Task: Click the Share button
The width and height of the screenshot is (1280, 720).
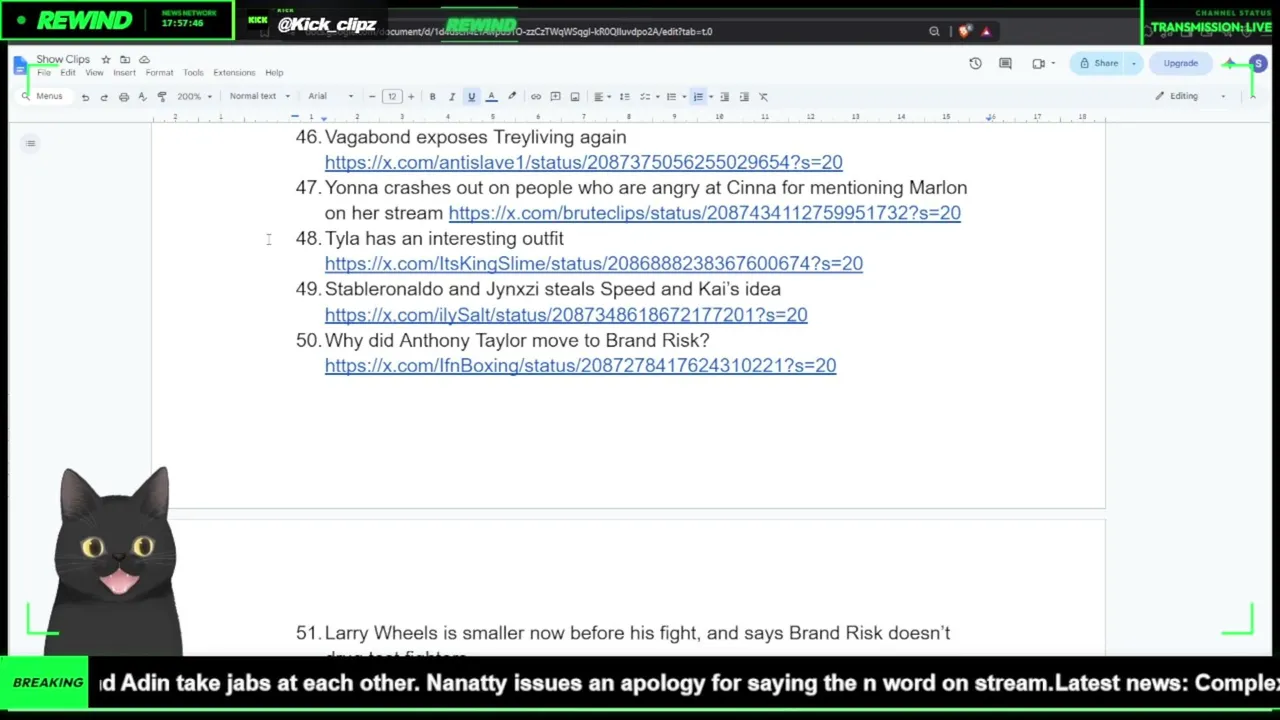Action: point(1098,64)
